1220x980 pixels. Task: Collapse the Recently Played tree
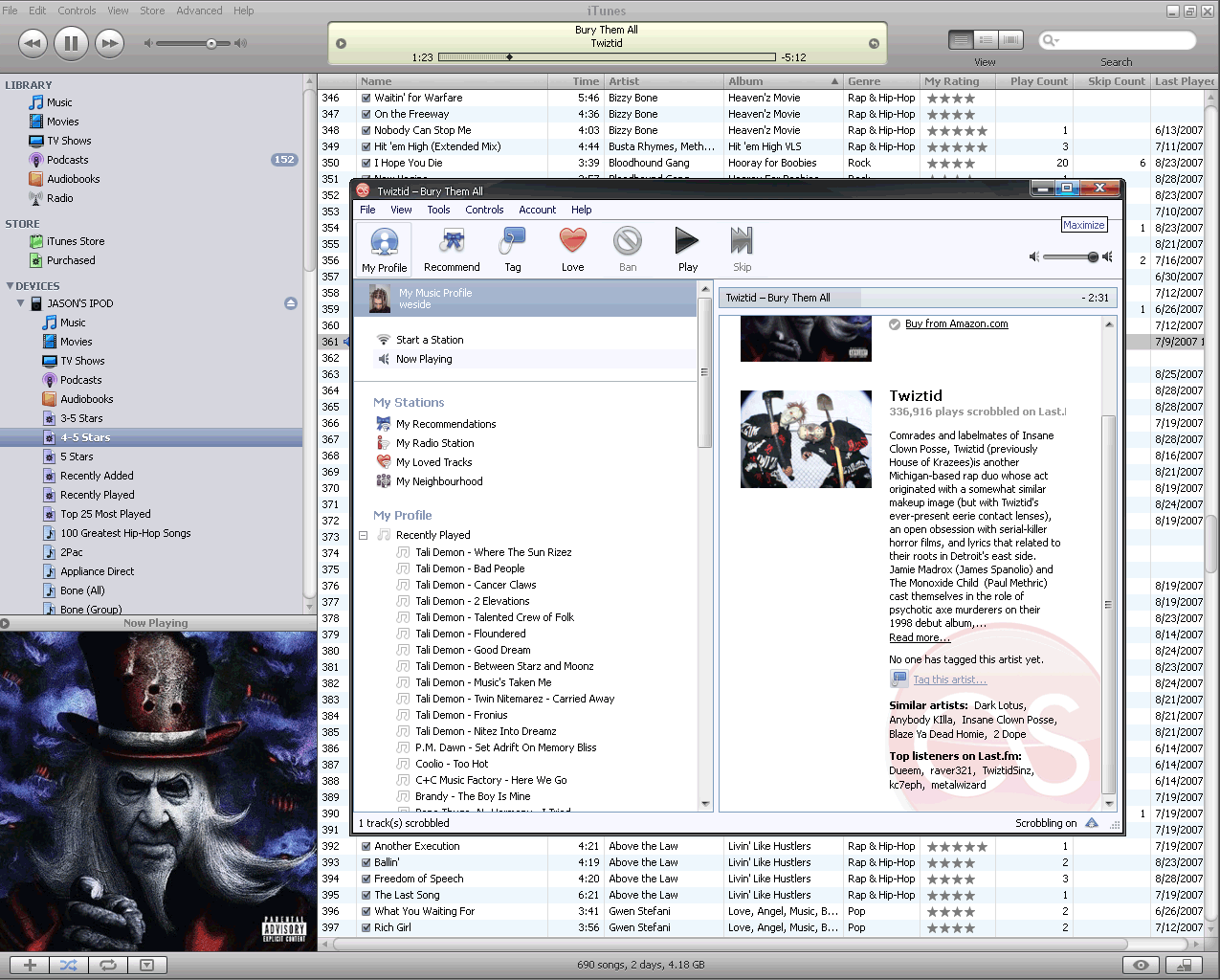(x=364, y=535)
